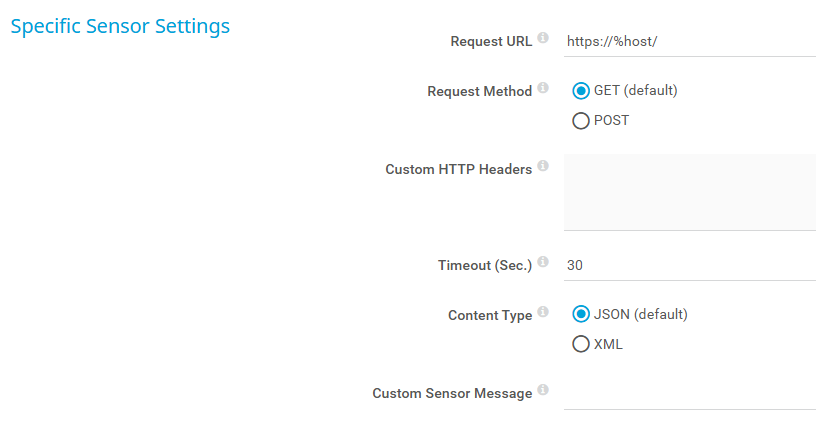Select the GET (default) request method
Screen dimensions: 816x422
(x=581, y=91)
